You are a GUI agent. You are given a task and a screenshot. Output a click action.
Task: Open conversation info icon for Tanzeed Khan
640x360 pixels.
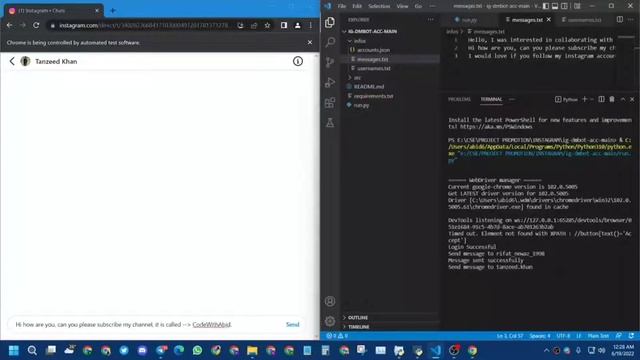pyautogui.click(x=298, y=61)
